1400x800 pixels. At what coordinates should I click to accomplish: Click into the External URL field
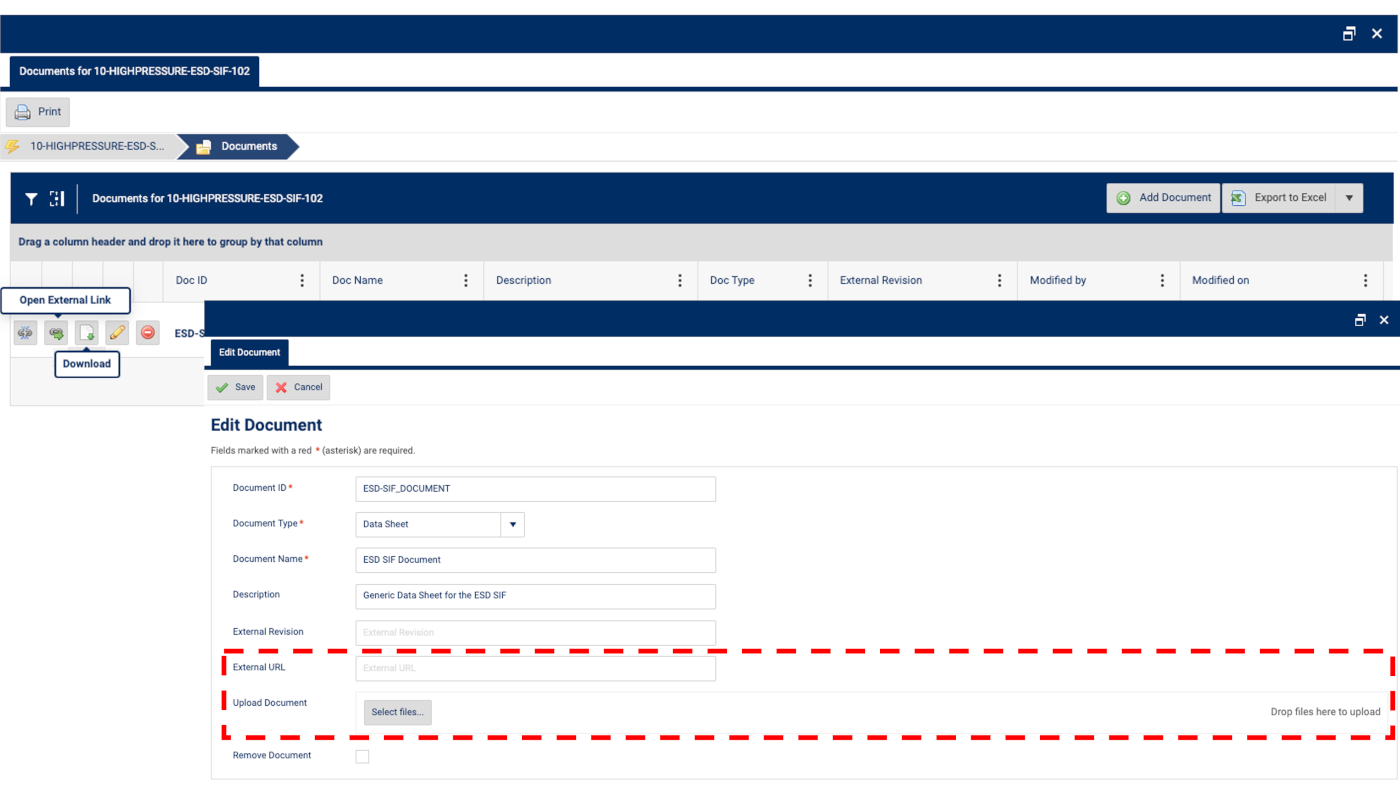coord(535,668)
